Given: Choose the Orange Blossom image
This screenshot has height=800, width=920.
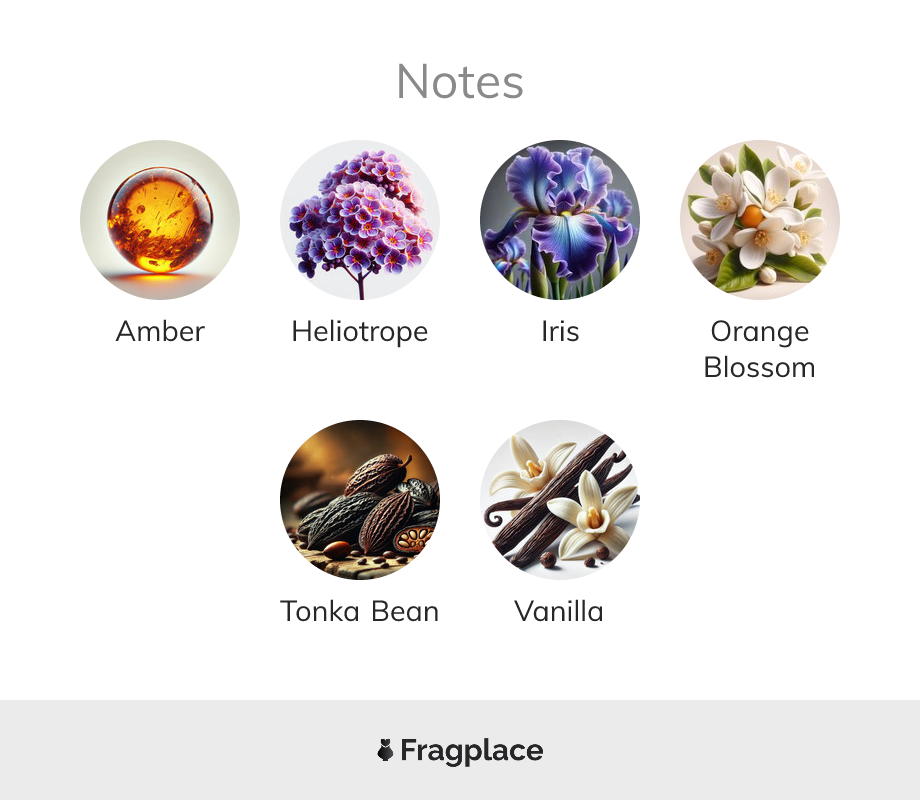Looking at the screenshot, I should coord(760,220).
